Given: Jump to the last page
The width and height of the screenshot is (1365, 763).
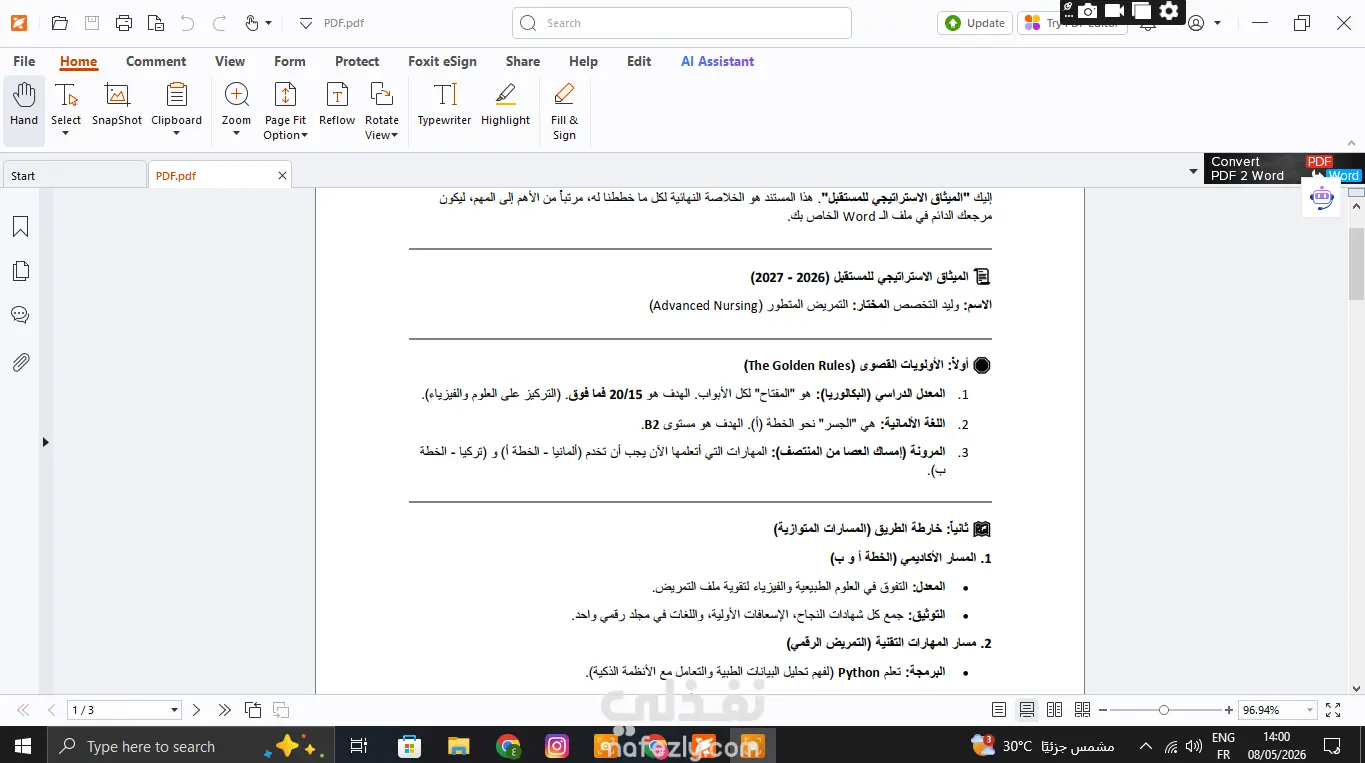Looking at the screenshot, I should tap(225, 710).
